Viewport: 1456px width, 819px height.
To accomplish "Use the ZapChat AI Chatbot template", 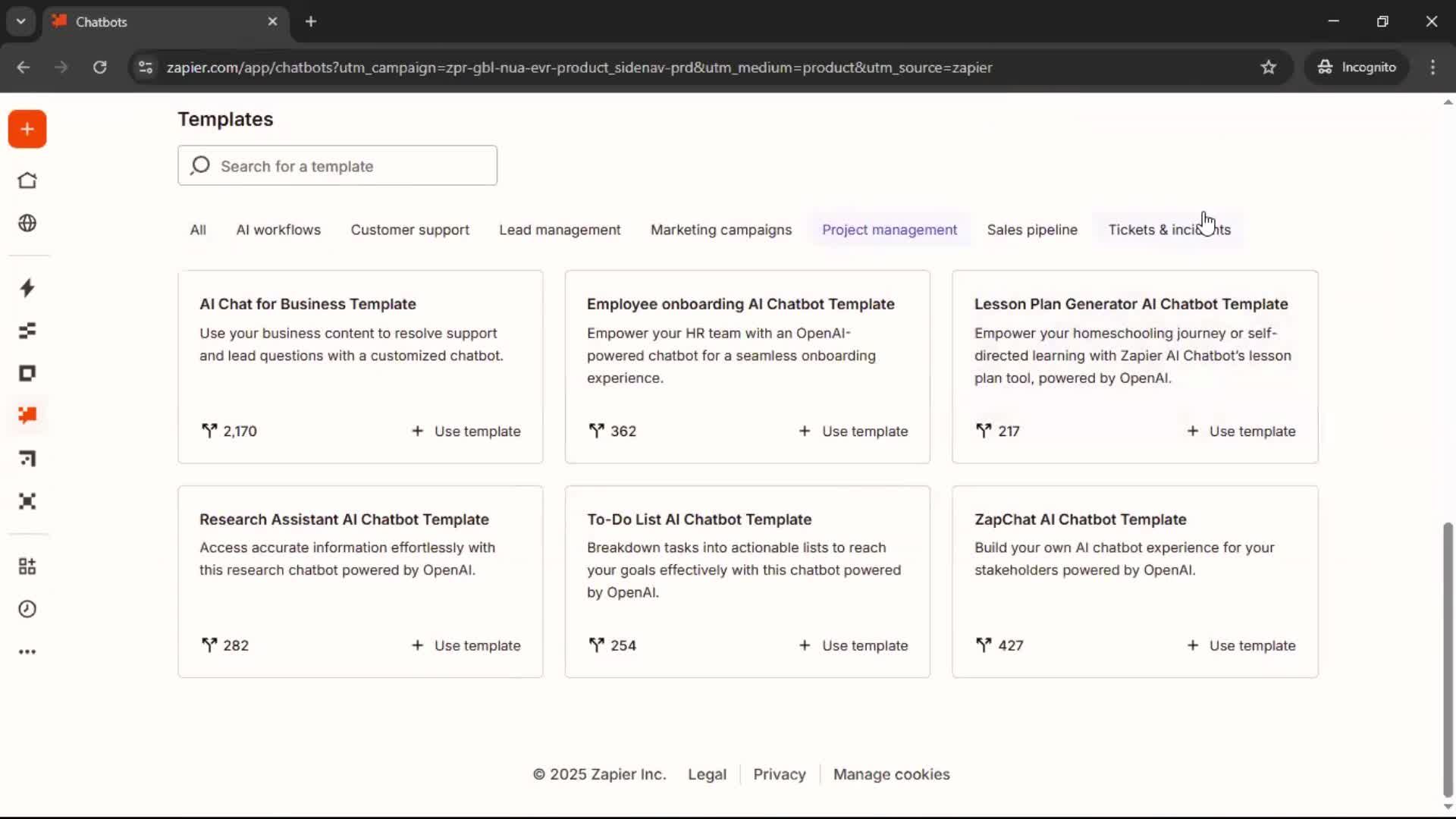I will pos(1241,646).
